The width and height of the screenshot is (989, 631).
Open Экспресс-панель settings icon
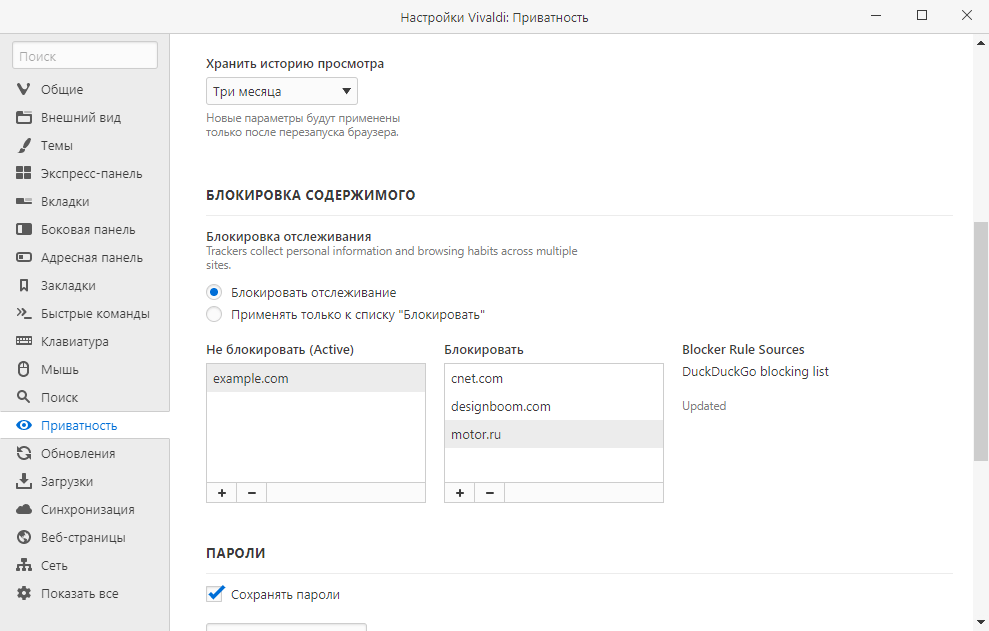pos(25,173)
